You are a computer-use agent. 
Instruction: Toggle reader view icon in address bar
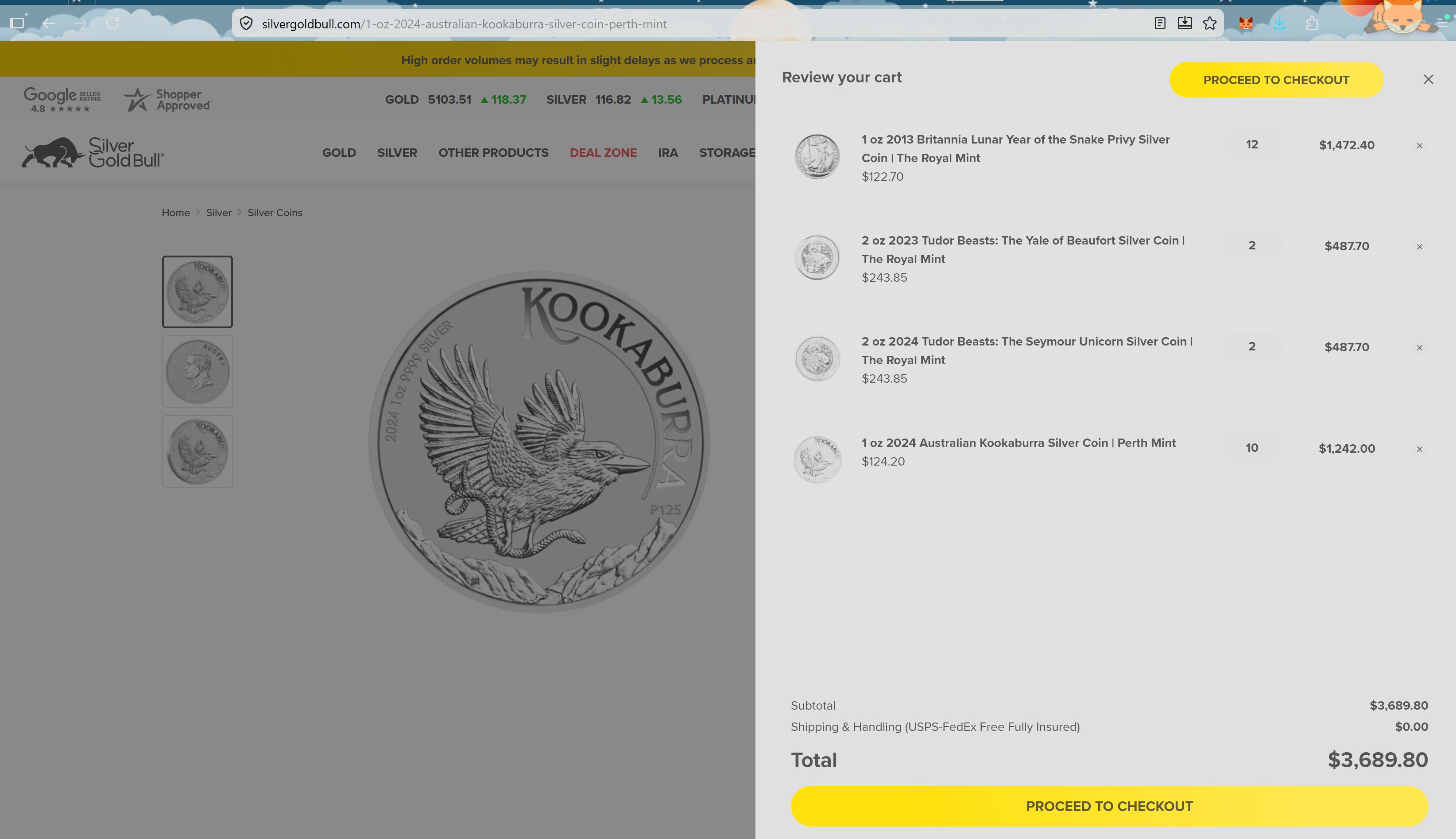(x=1160, y=23)
